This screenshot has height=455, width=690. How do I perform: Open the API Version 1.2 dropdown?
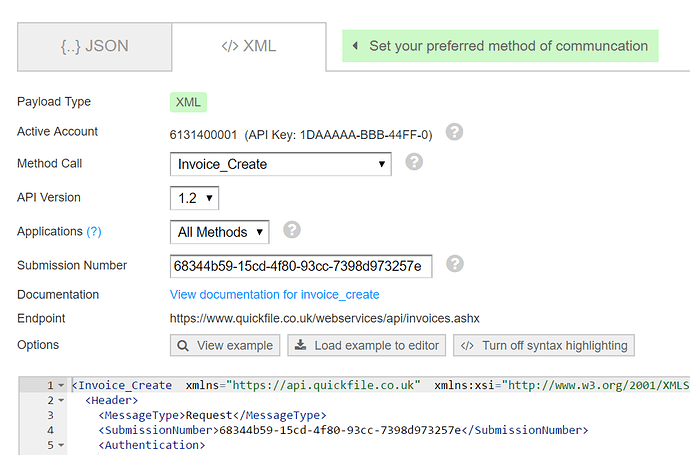[194, 198]
